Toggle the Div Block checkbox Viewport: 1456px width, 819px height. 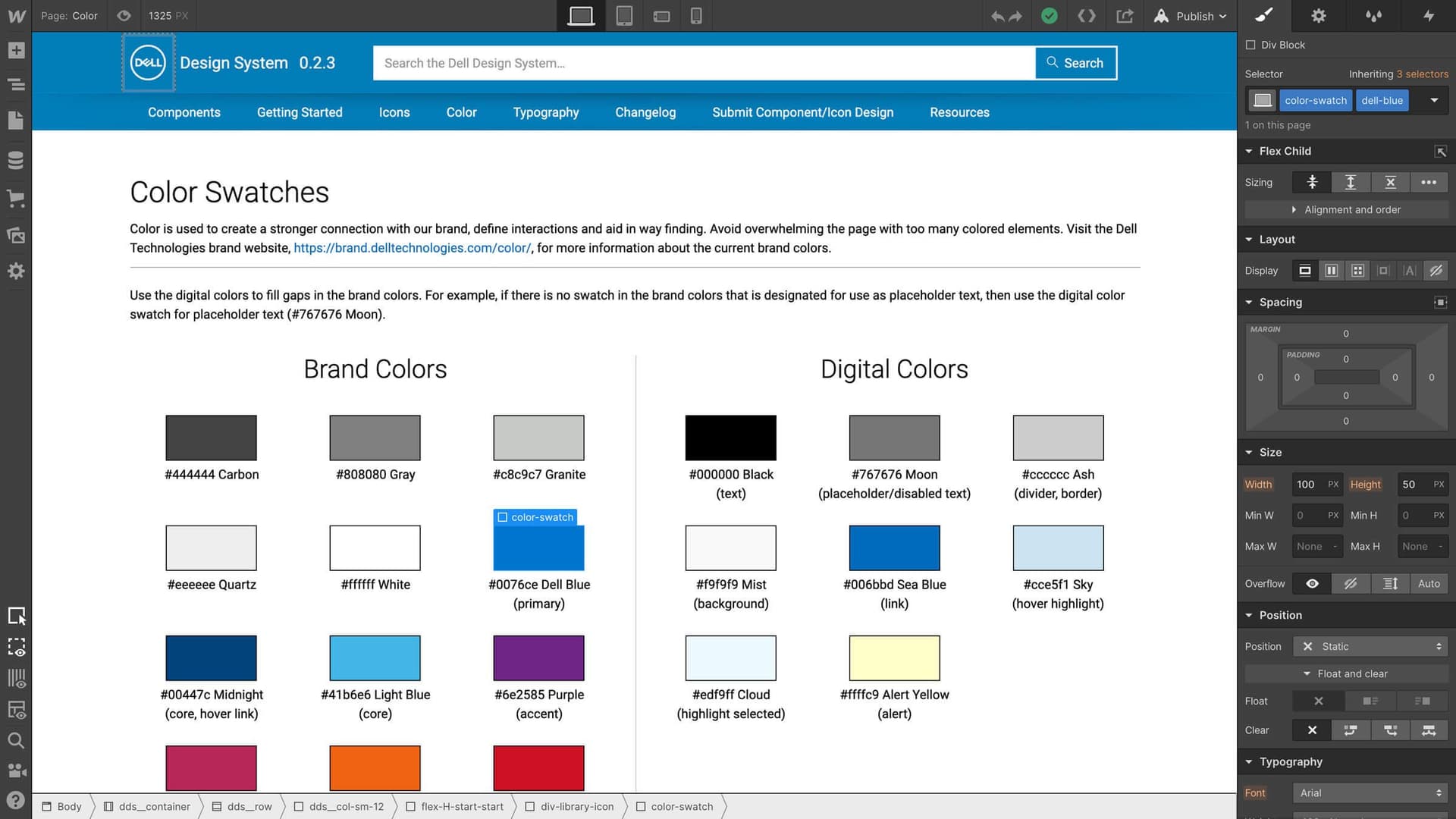(x=1250, y=45)
